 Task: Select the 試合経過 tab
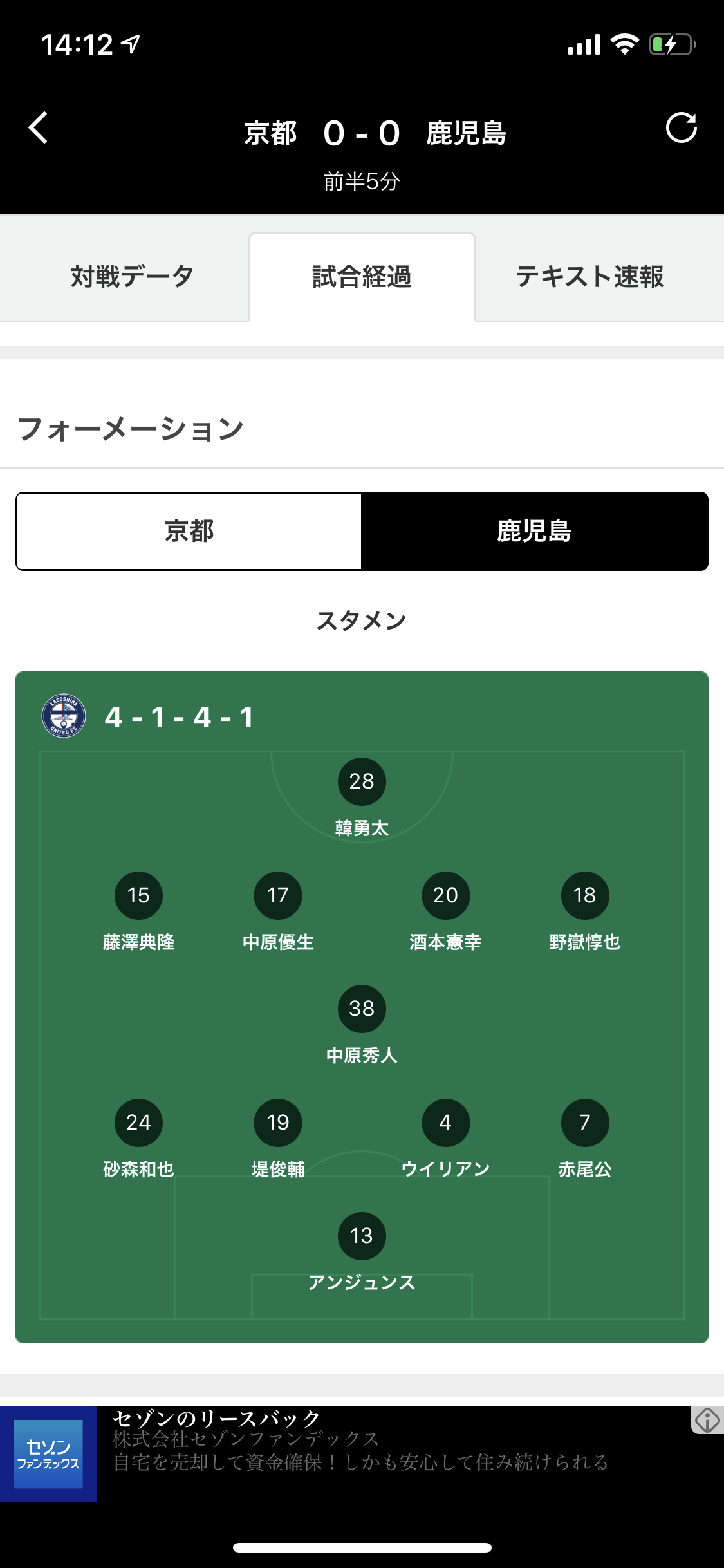pos(362,277)
